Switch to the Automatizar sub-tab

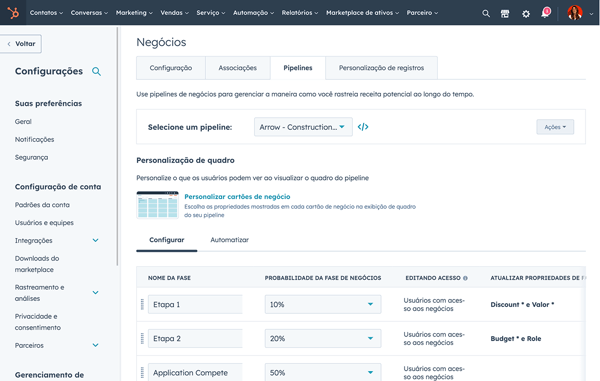click(x=229, y=240)
